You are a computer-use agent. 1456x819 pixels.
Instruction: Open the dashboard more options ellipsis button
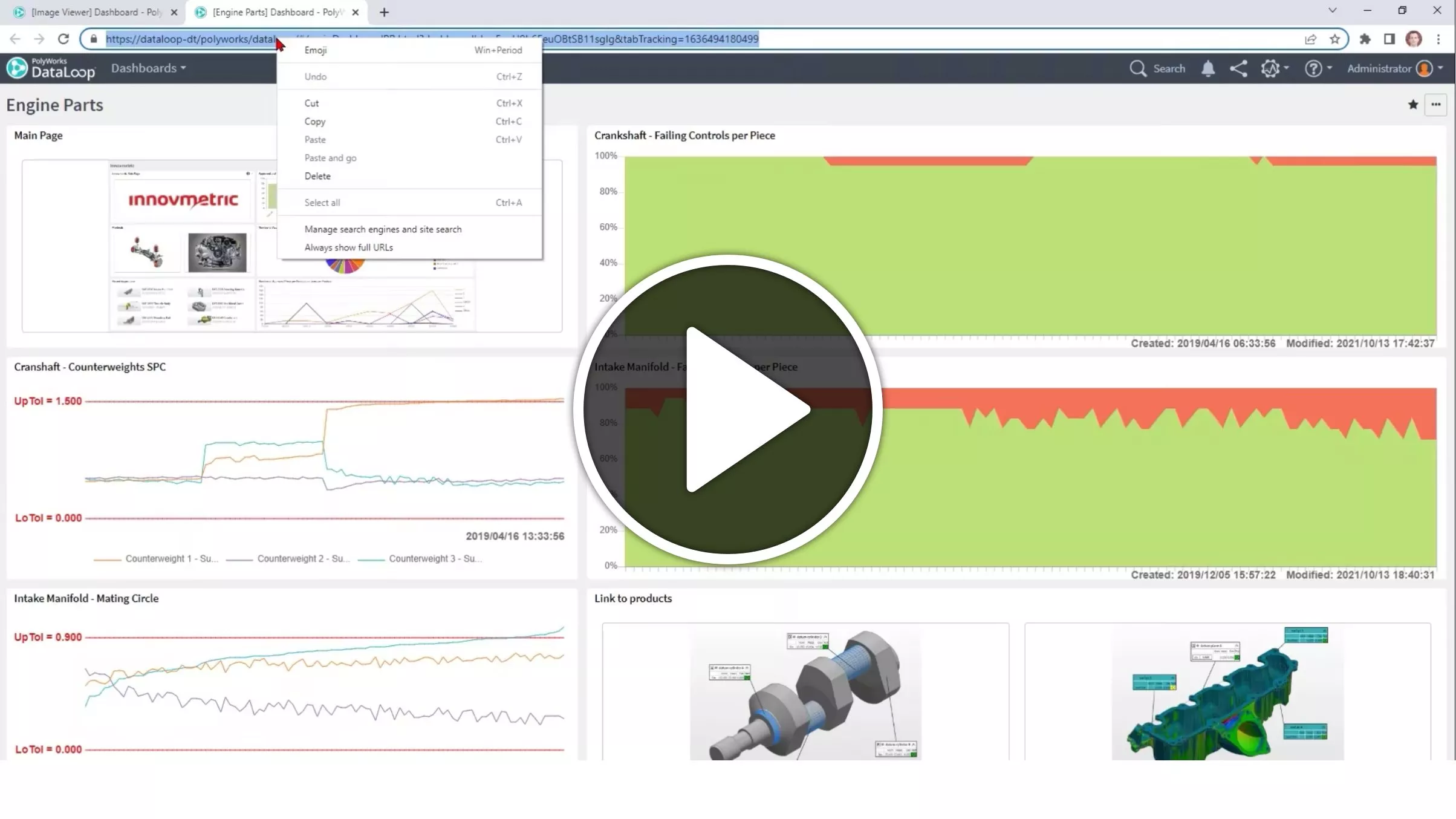click(x=1436, y=105)
